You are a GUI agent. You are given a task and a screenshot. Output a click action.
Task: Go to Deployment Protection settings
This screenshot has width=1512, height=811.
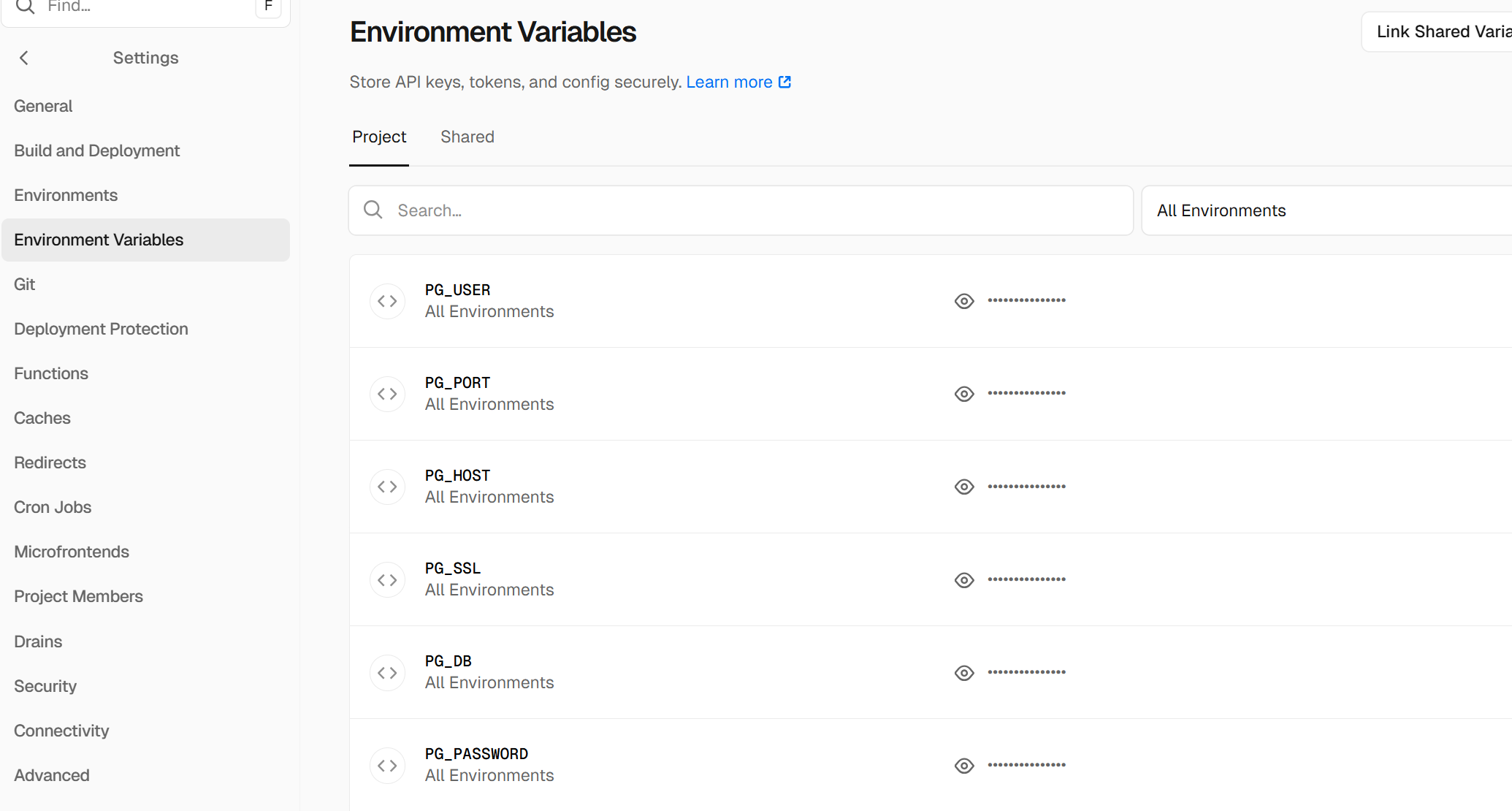tap(101, 329)
